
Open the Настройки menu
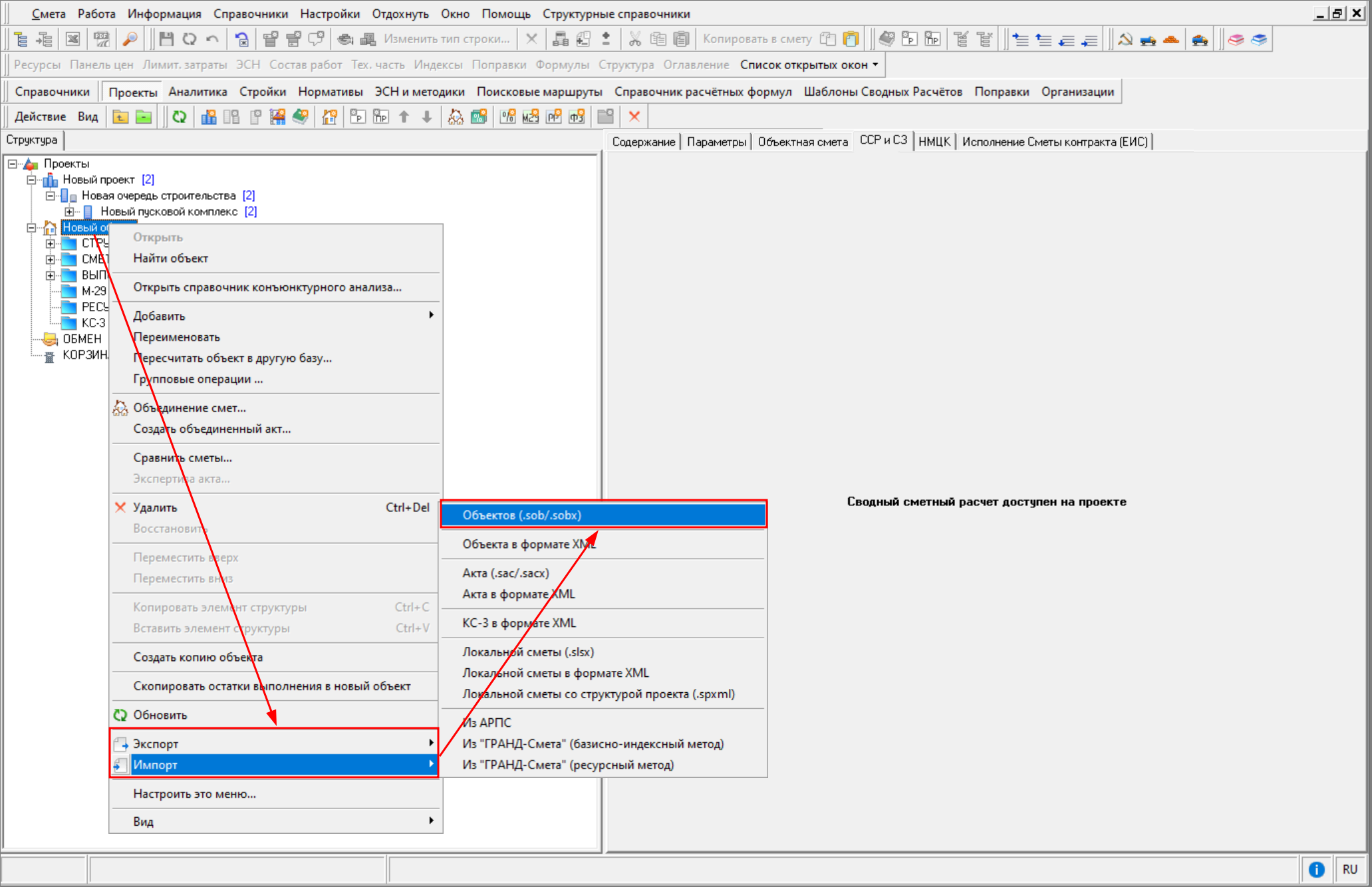(x=330, y=13)
